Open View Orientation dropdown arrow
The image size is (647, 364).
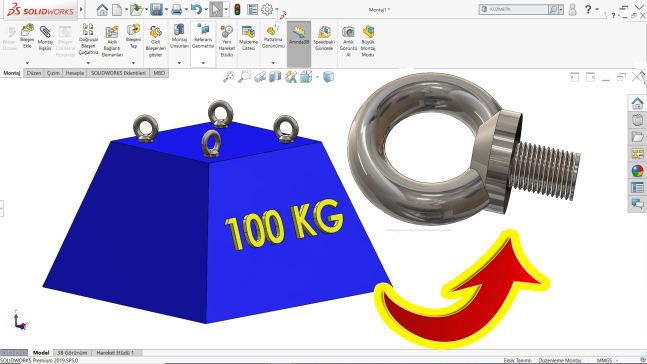pos(317,77)
